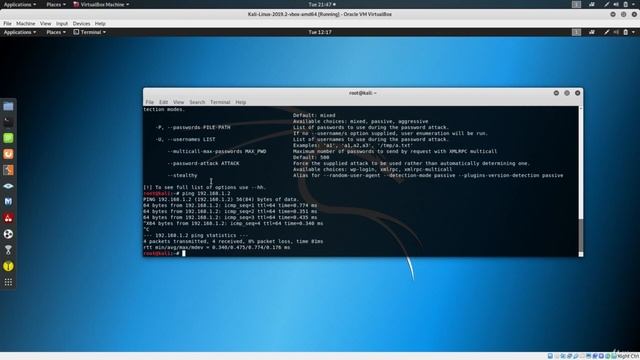Open VirtualBox Input menu
Image resolution: width=640 pixels, height=360 pixels.
click(62, 24)
